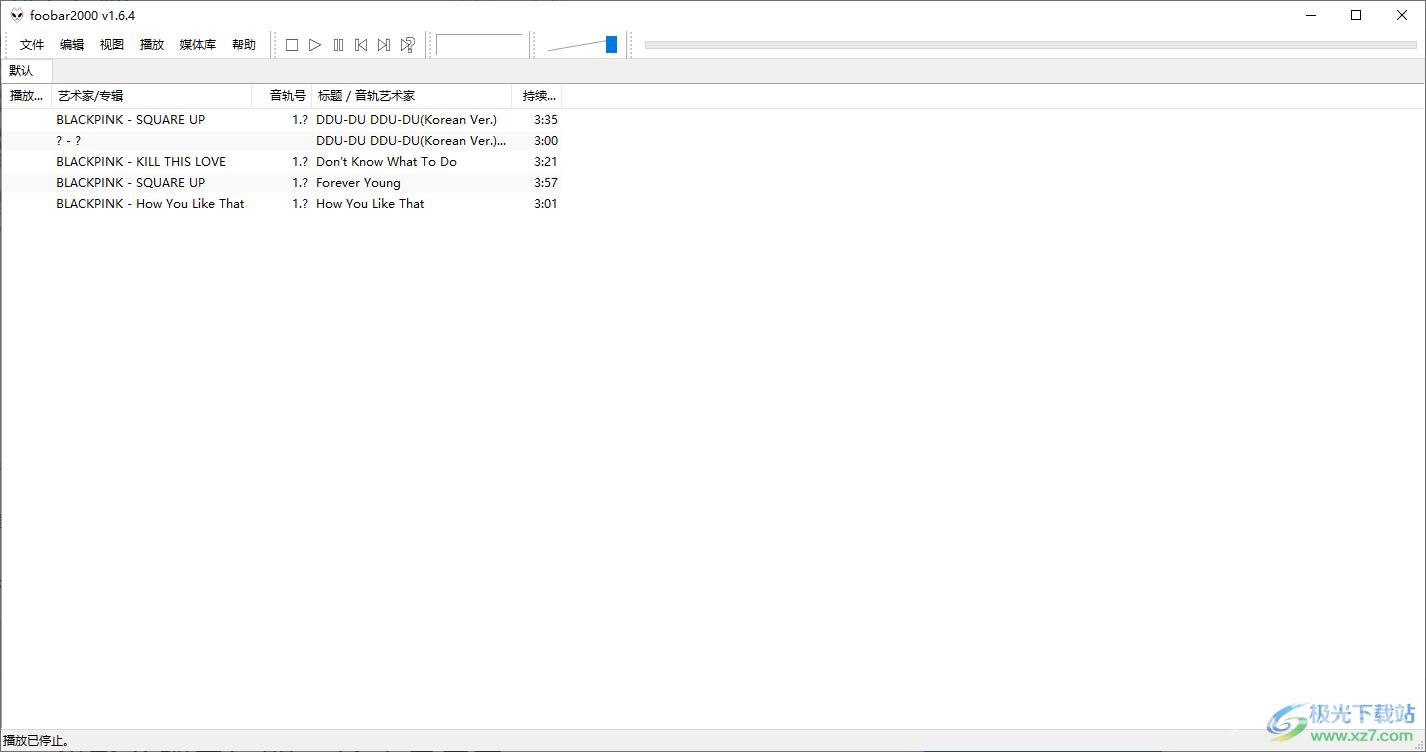Viewport: 1426px width, 752px height.
Task: Select the Forever Young track title
Action: [x=358, y=183]
